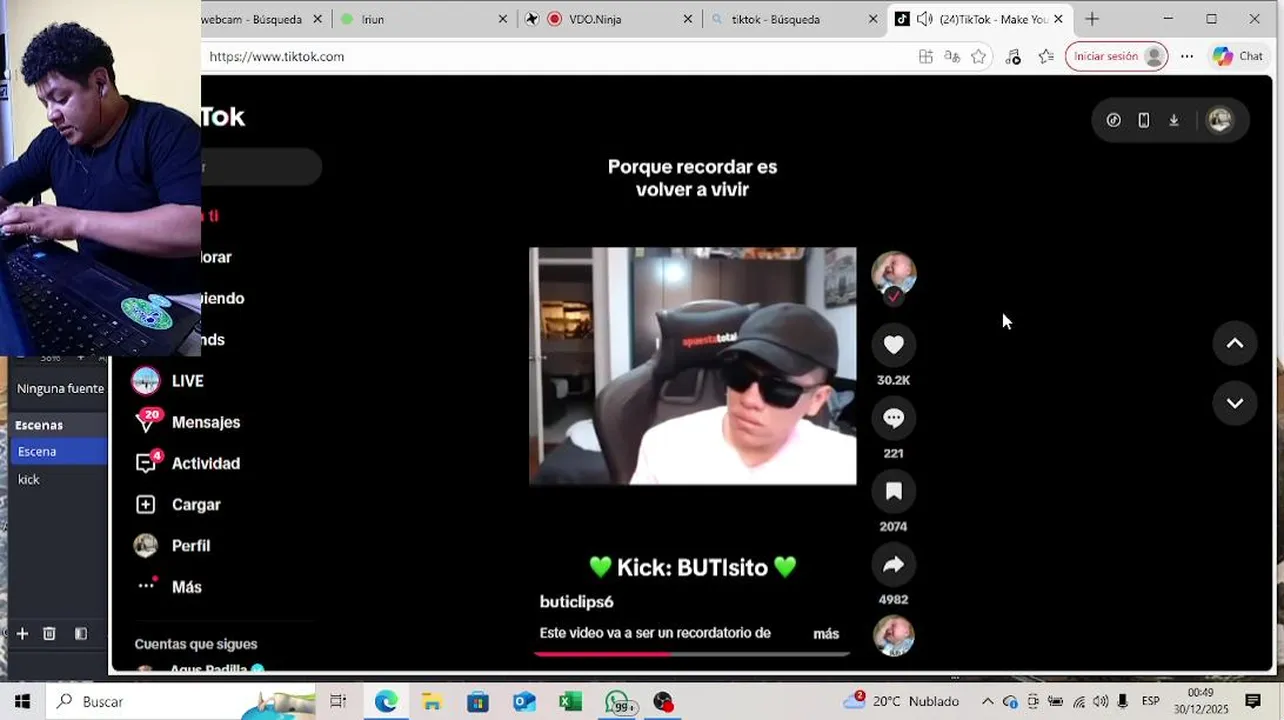Share the video using arrow above 4982

893,564
